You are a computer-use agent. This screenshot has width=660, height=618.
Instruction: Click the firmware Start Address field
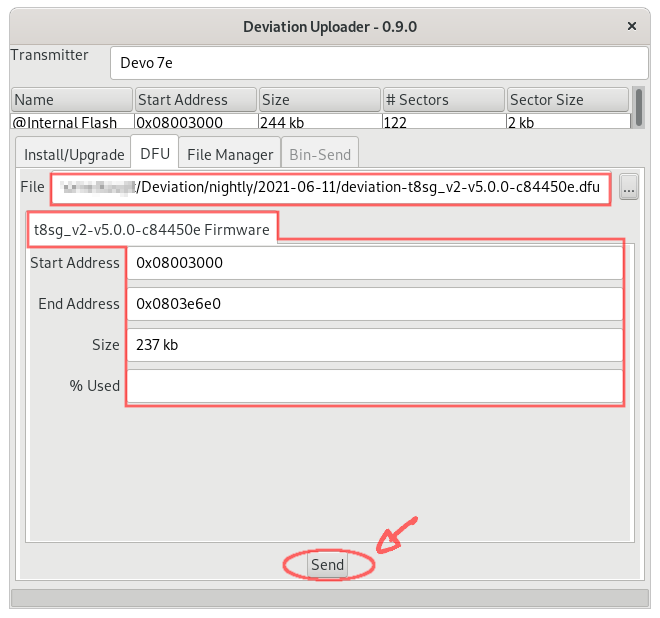tap(375, 263)
